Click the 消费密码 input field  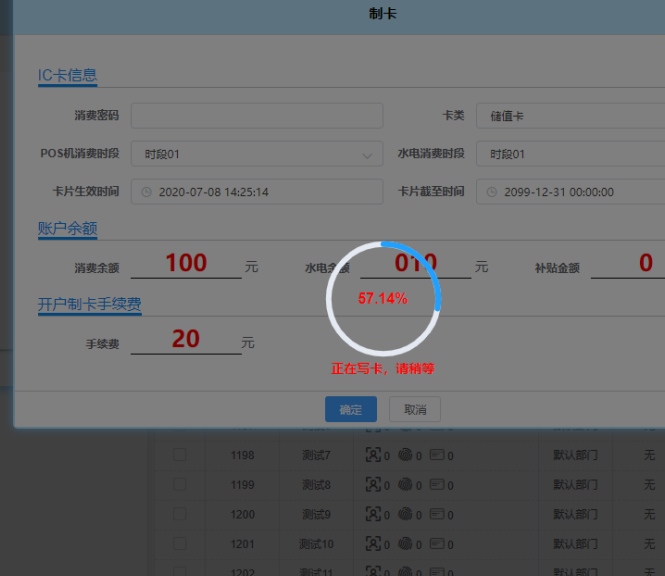click(x=256, y=116)
